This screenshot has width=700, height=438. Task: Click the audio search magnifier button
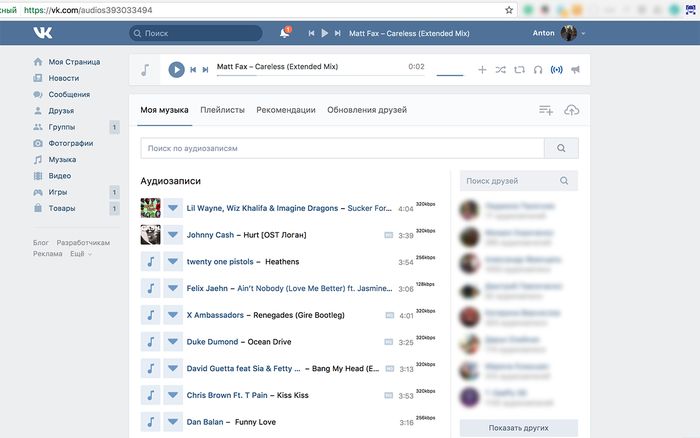[x=561, y=148]
